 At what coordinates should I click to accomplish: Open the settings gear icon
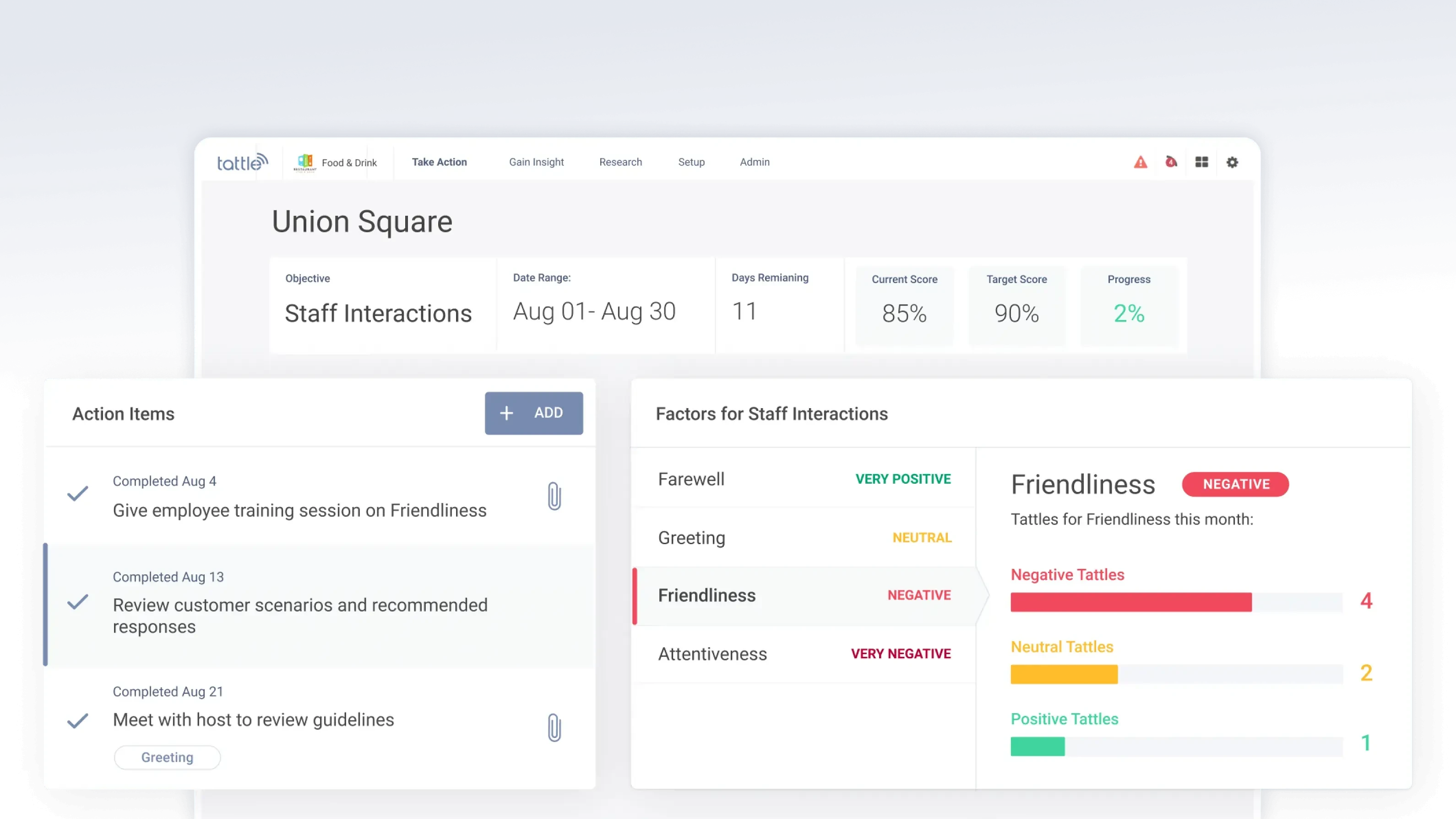(1233, 162)
